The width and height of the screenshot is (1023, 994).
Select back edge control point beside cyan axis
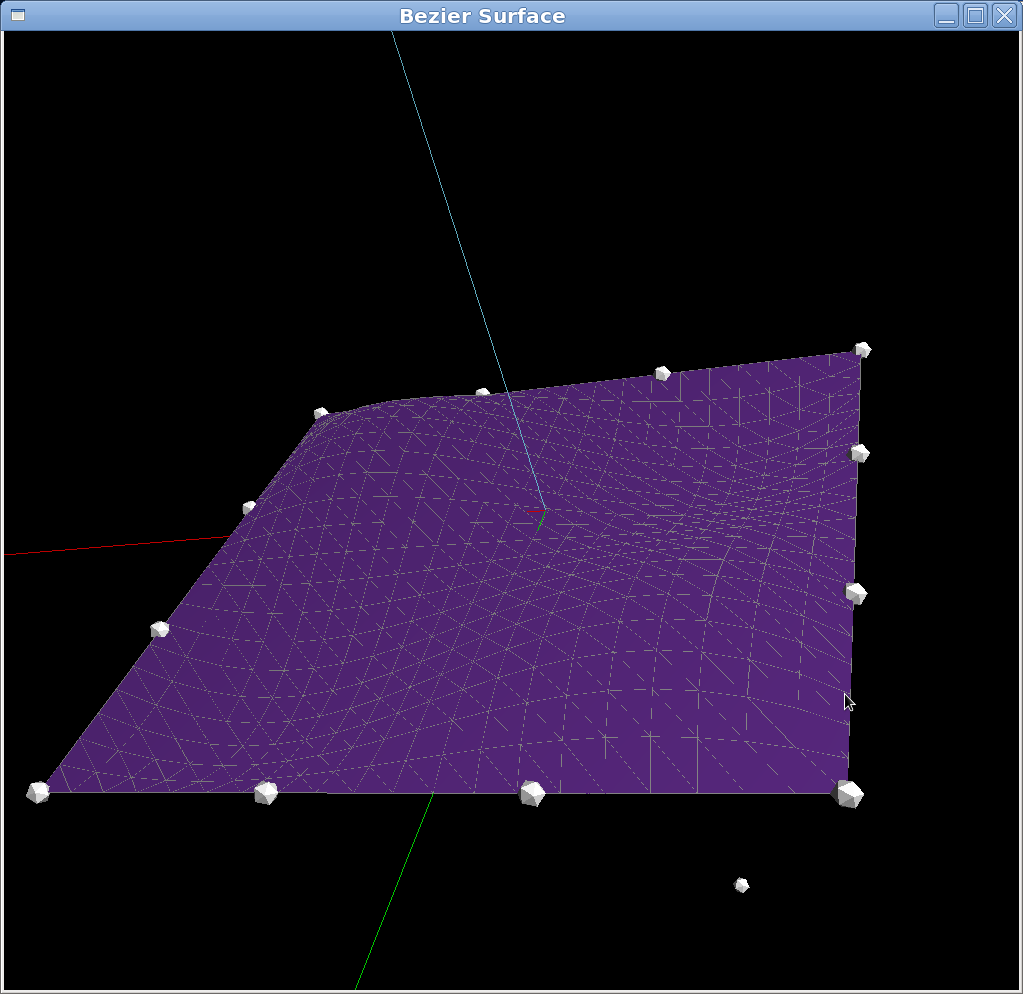(x=483, y=393)
